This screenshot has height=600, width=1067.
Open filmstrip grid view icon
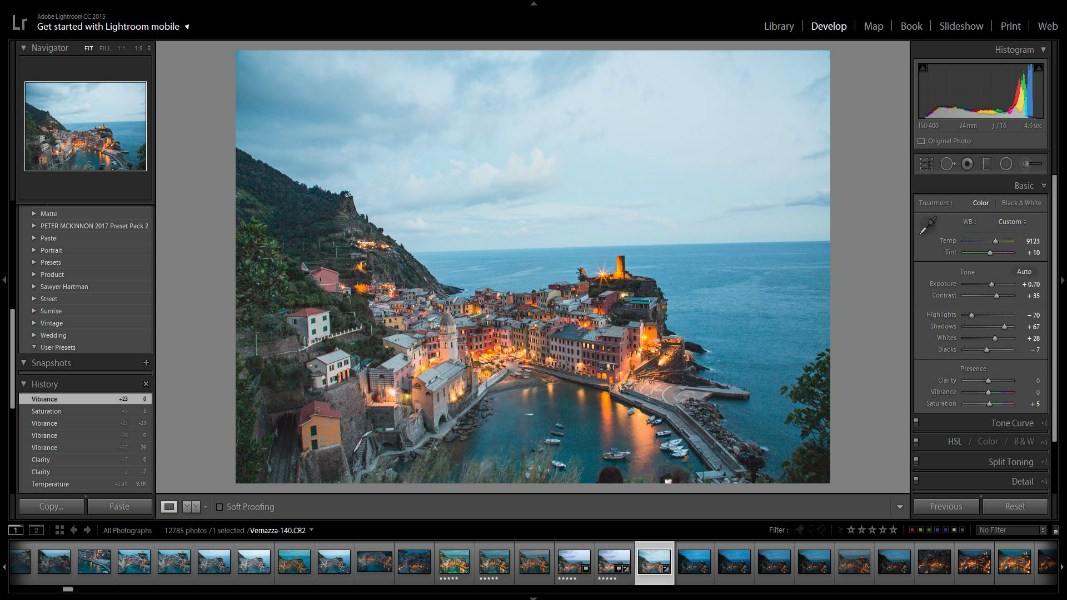click(x=60, y=530)
